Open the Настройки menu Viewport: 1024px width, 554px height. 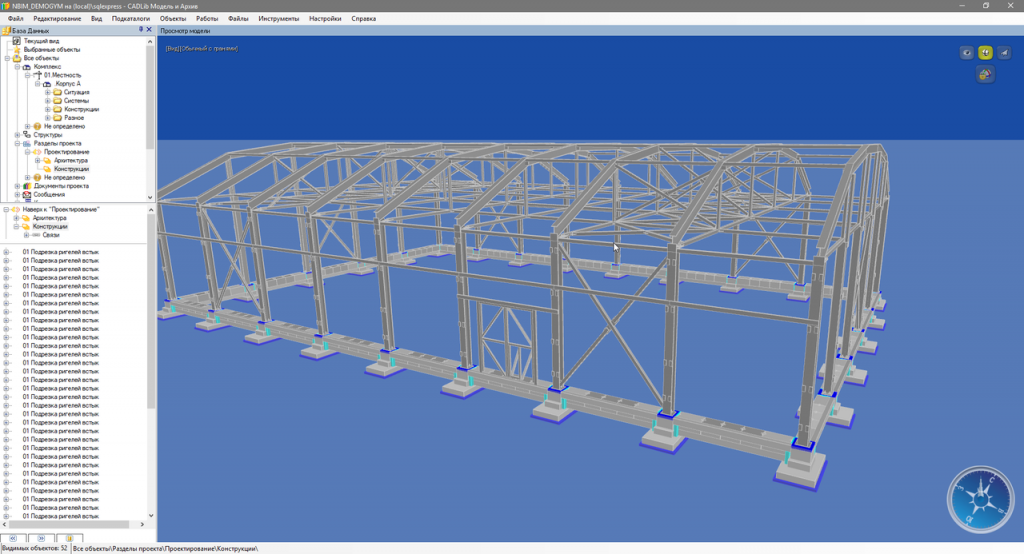[x=325, y=18]
